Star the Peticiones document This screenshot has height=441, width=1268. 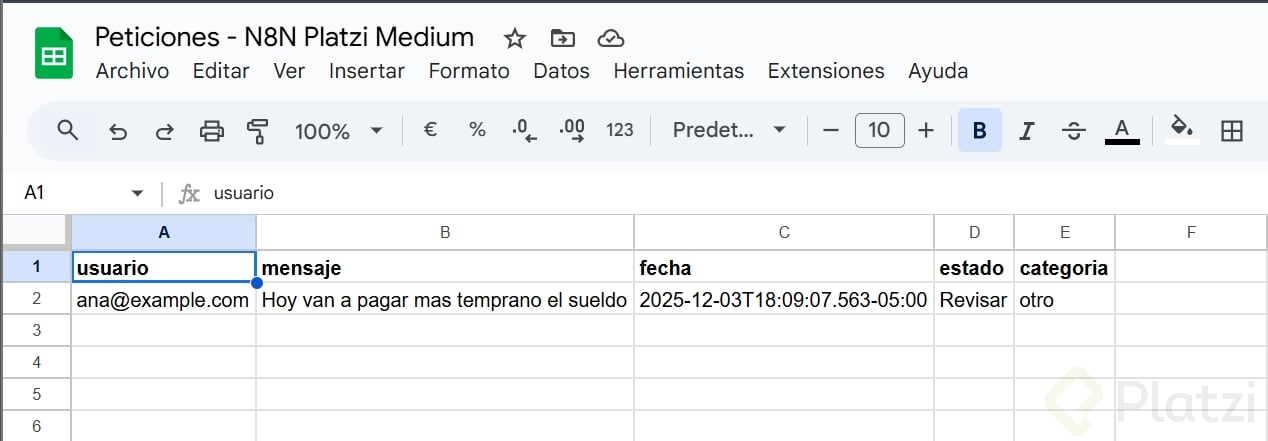[515, 39]
